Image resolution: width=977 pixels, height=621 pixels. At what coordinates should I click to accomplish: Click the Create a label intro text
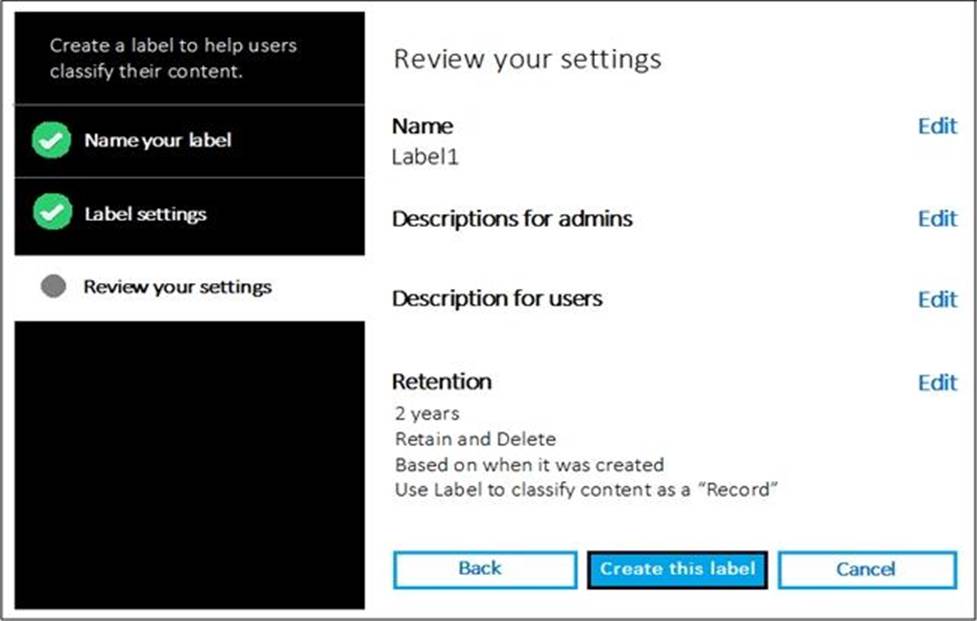pyautogui.click(x=173, y=58)
